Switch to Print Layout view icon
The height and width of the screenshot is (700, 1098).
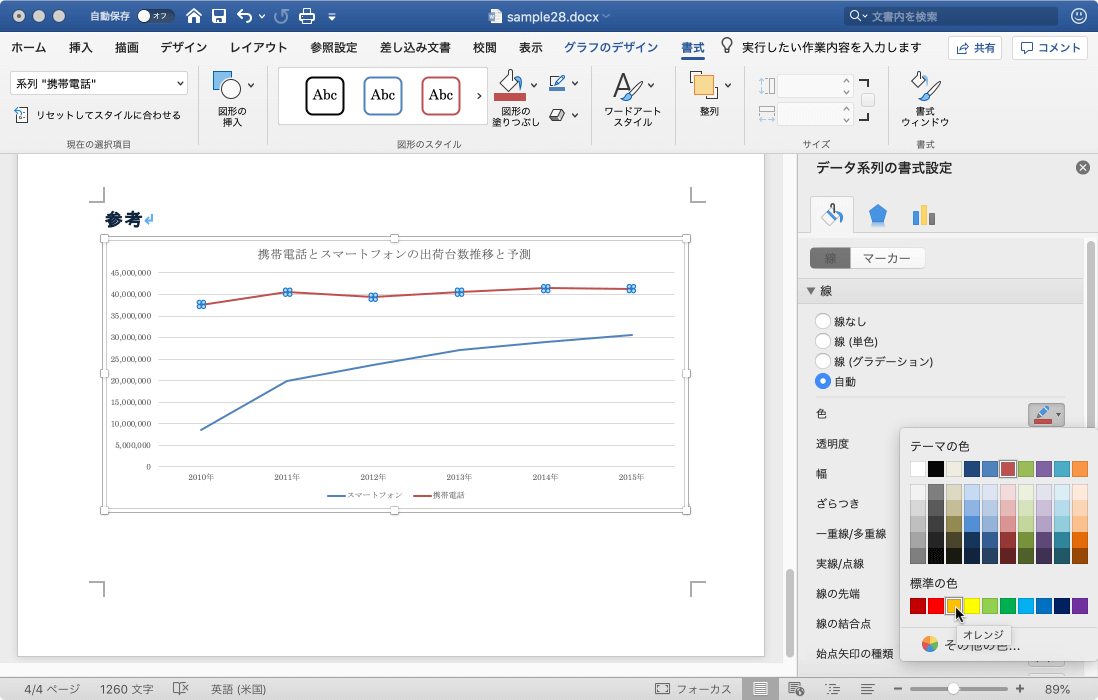click(x=760, y=689)
